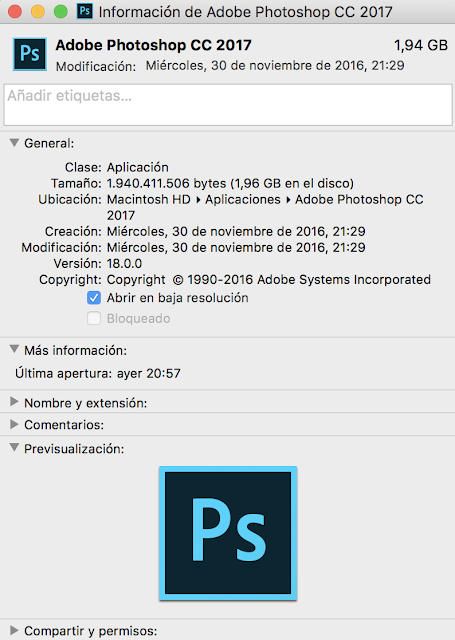
Task: Click the Adobe Photoshop CC 2017 name heading
Action: pyautogui.click(x=153, y=45)
